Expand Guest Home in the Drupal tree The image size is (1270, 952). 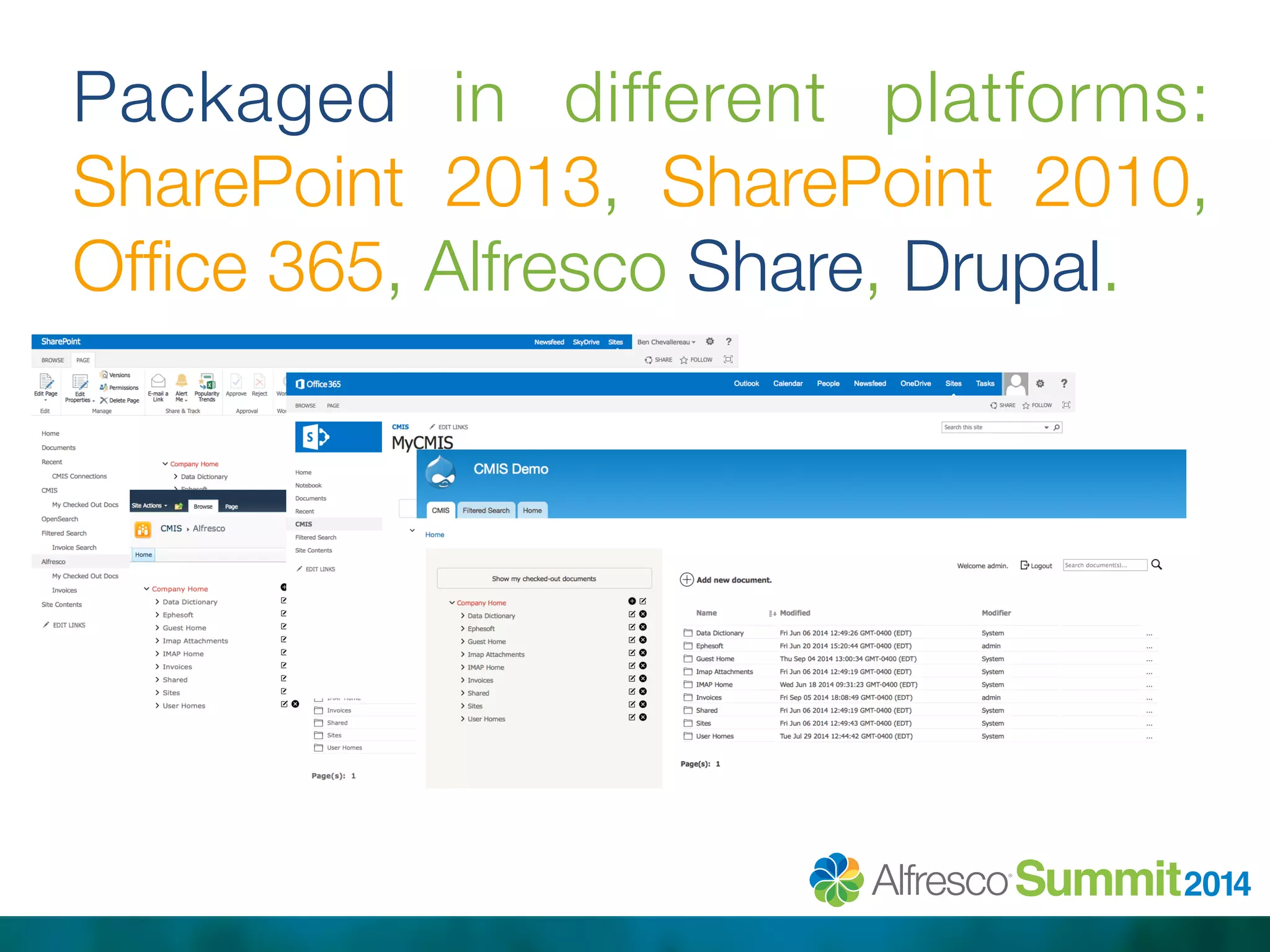463,641
